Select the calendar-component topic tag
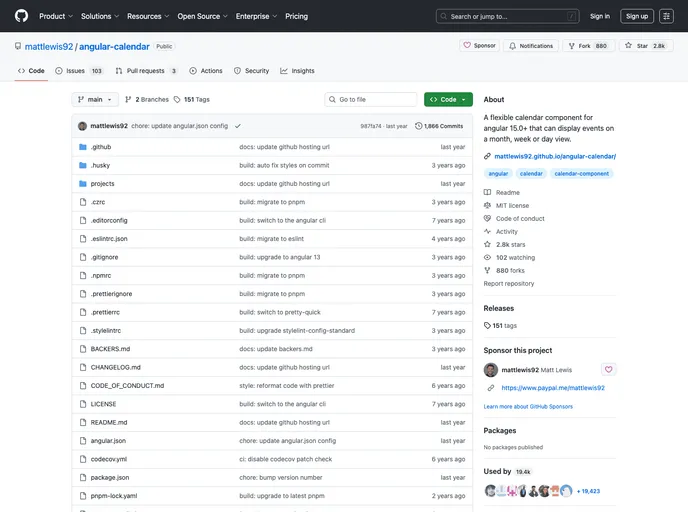Image resolution: width=688 pixels, height=512 pixels. (581, 174)
